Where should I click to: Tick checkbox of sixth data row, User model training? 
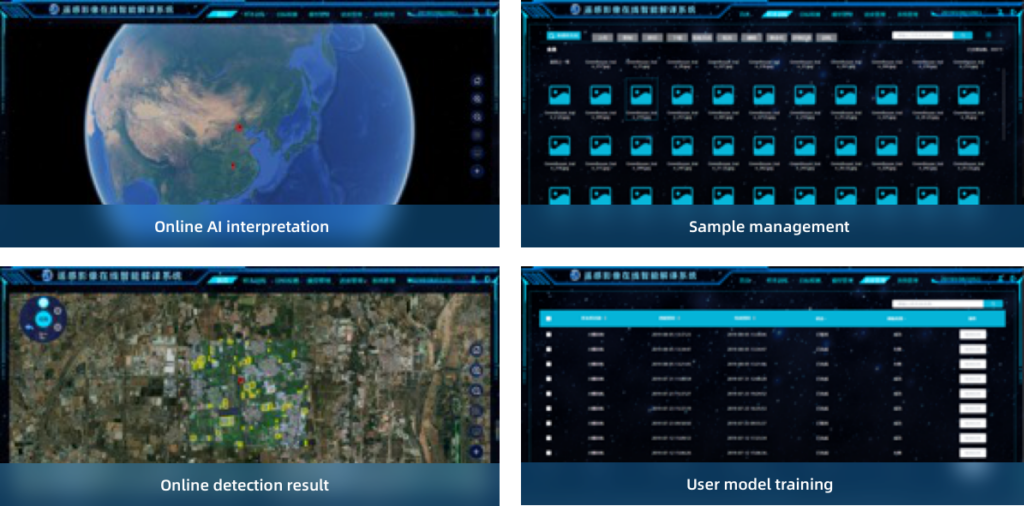coord(549,409)
